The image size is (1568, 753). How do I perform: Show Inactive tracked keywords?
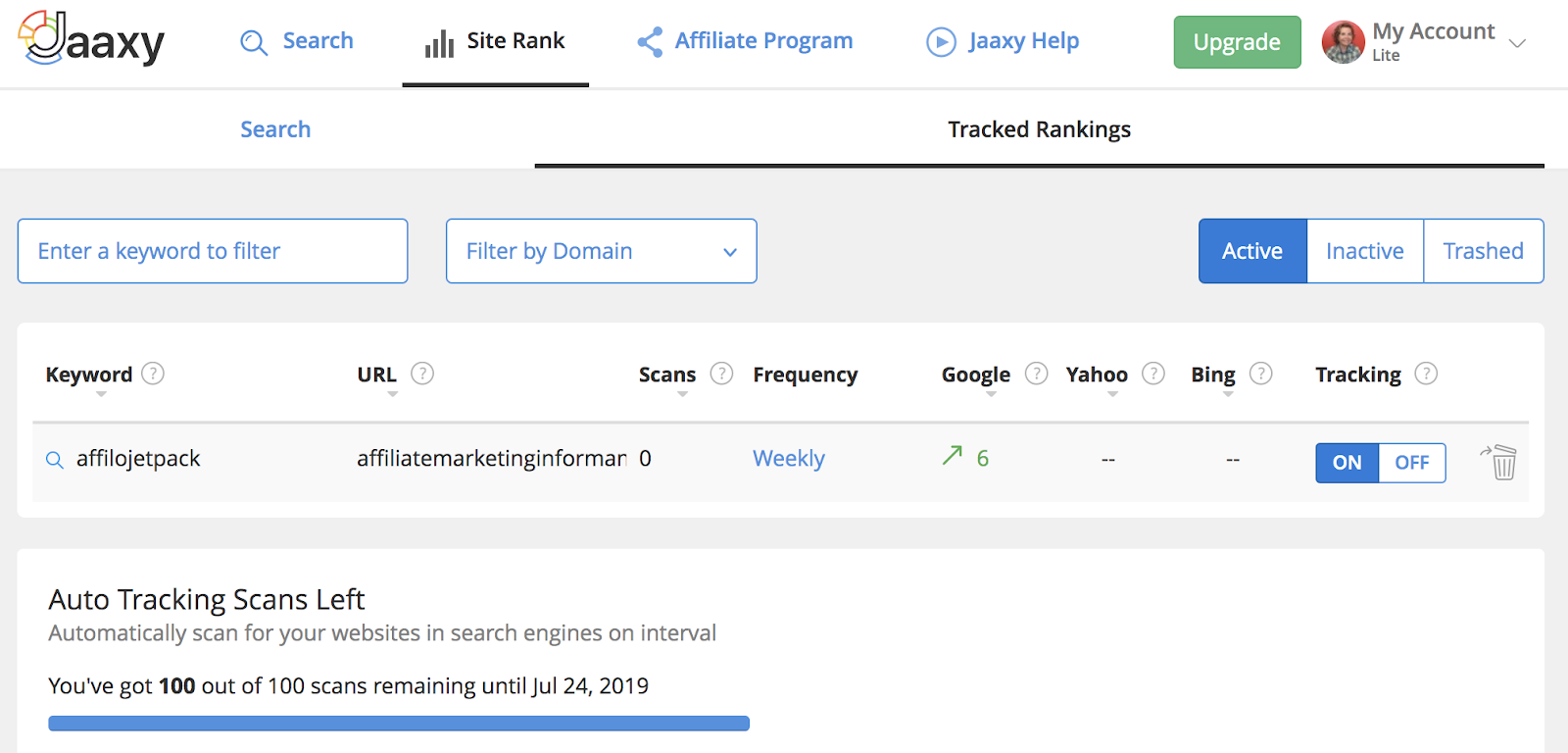point(1365,251)
